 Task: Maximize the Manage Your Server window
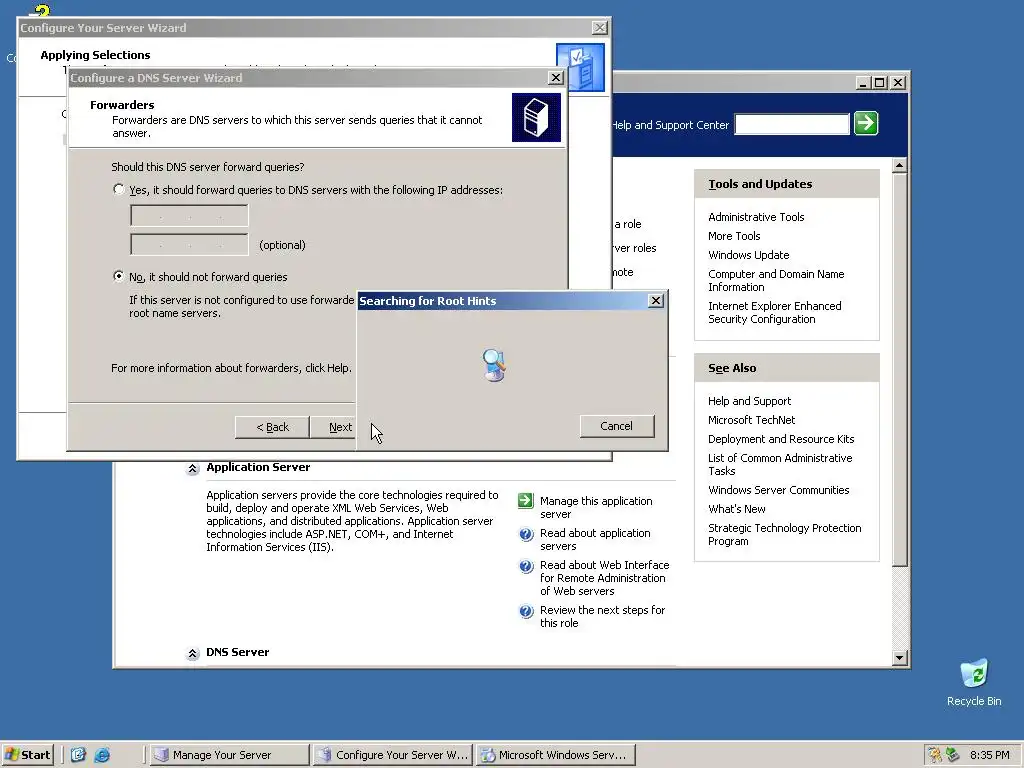[x=879, y=83]
